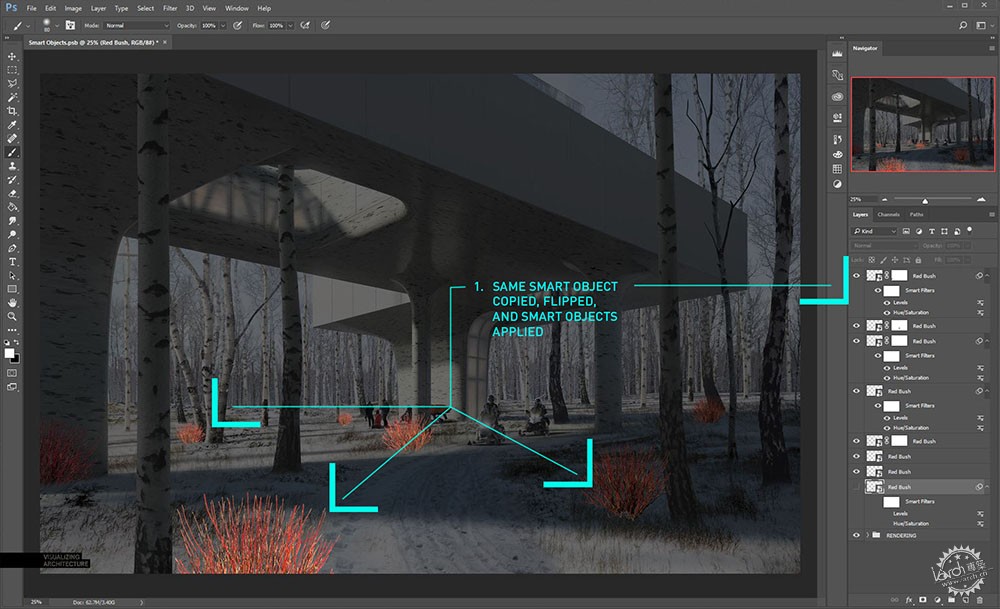Pick the foreground color swatch

9,353
